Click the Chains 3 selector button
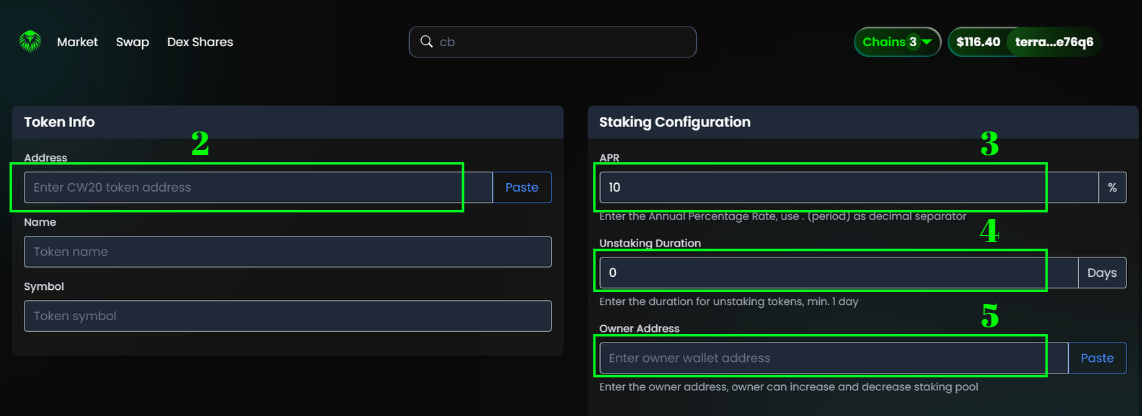 pyautogui.click(x=897, y=42)
